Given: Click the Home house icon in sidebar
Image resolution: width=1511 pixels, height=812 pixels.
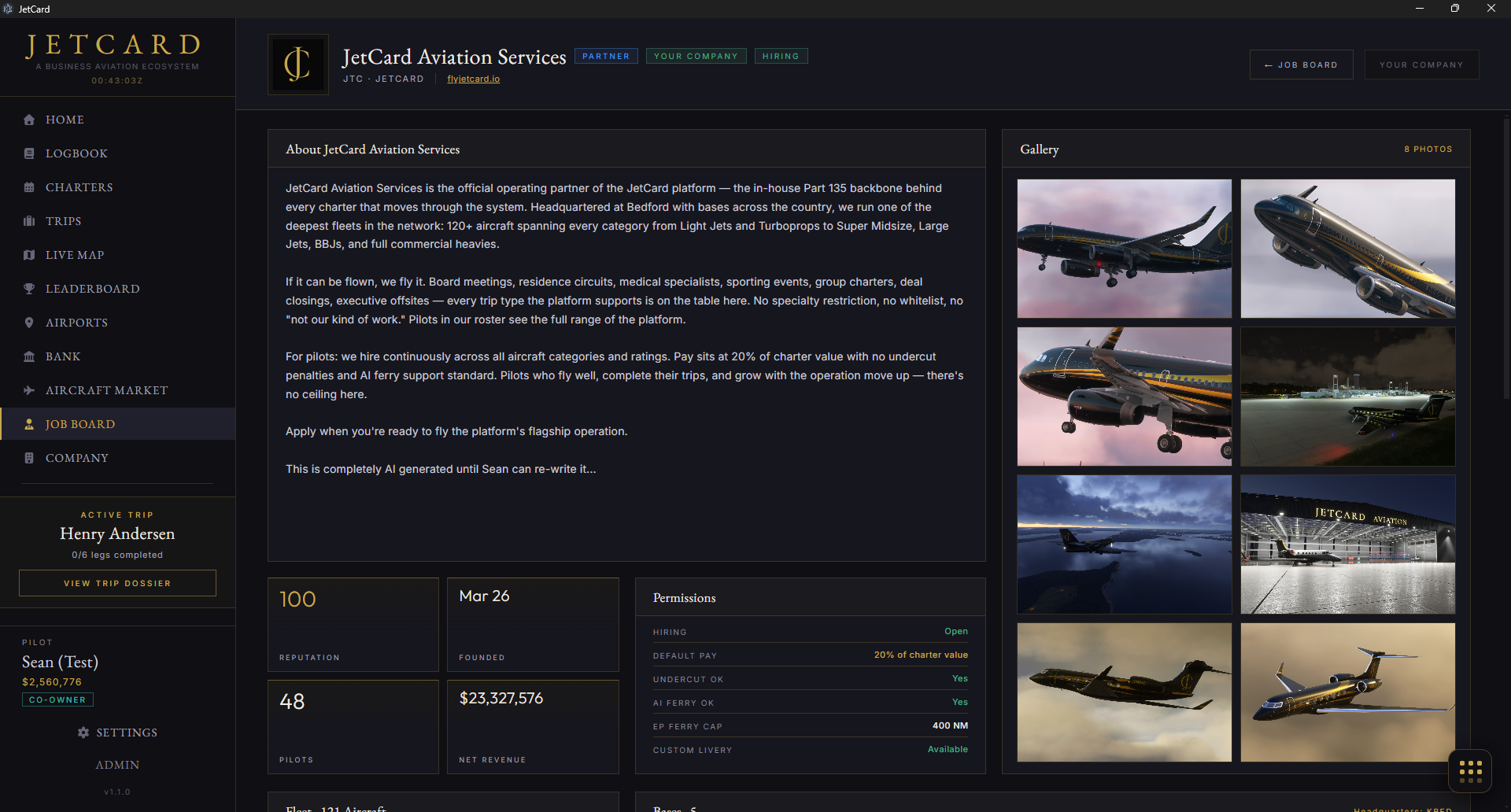Looking at the screenshot, I should [29, 120].
